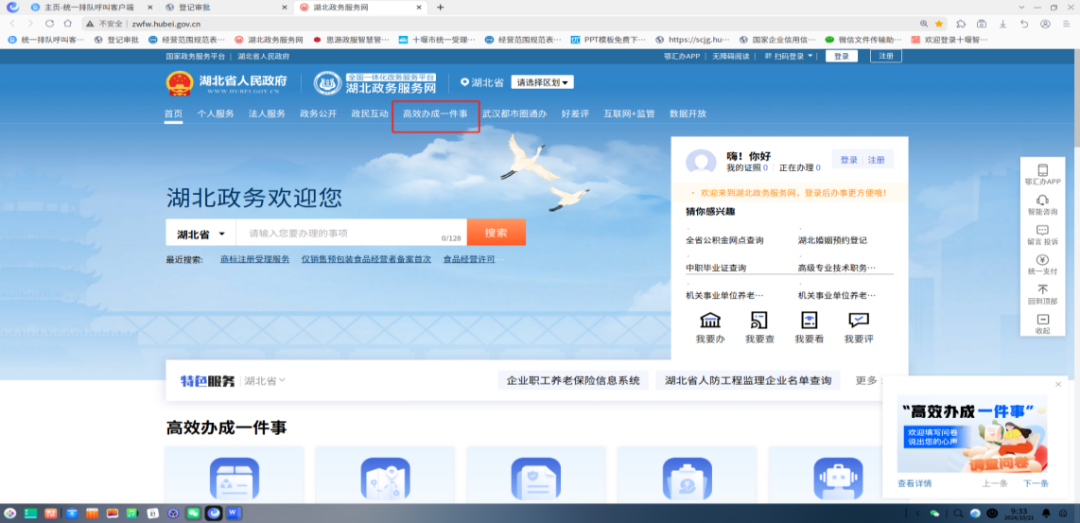
Task: Bookmark page using the star icon
Action: pyautogui.click(x=939, y=23)
